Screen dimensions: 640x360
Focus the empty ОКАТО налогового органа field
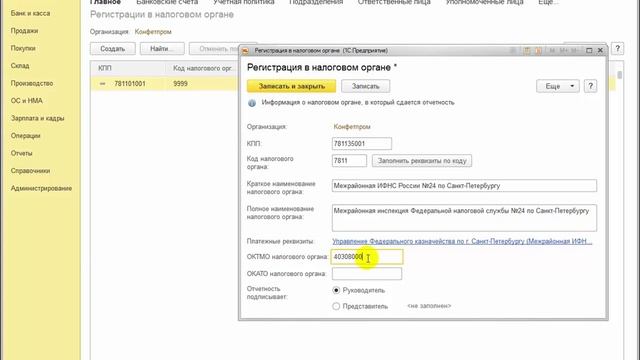(x=367, y=274)
